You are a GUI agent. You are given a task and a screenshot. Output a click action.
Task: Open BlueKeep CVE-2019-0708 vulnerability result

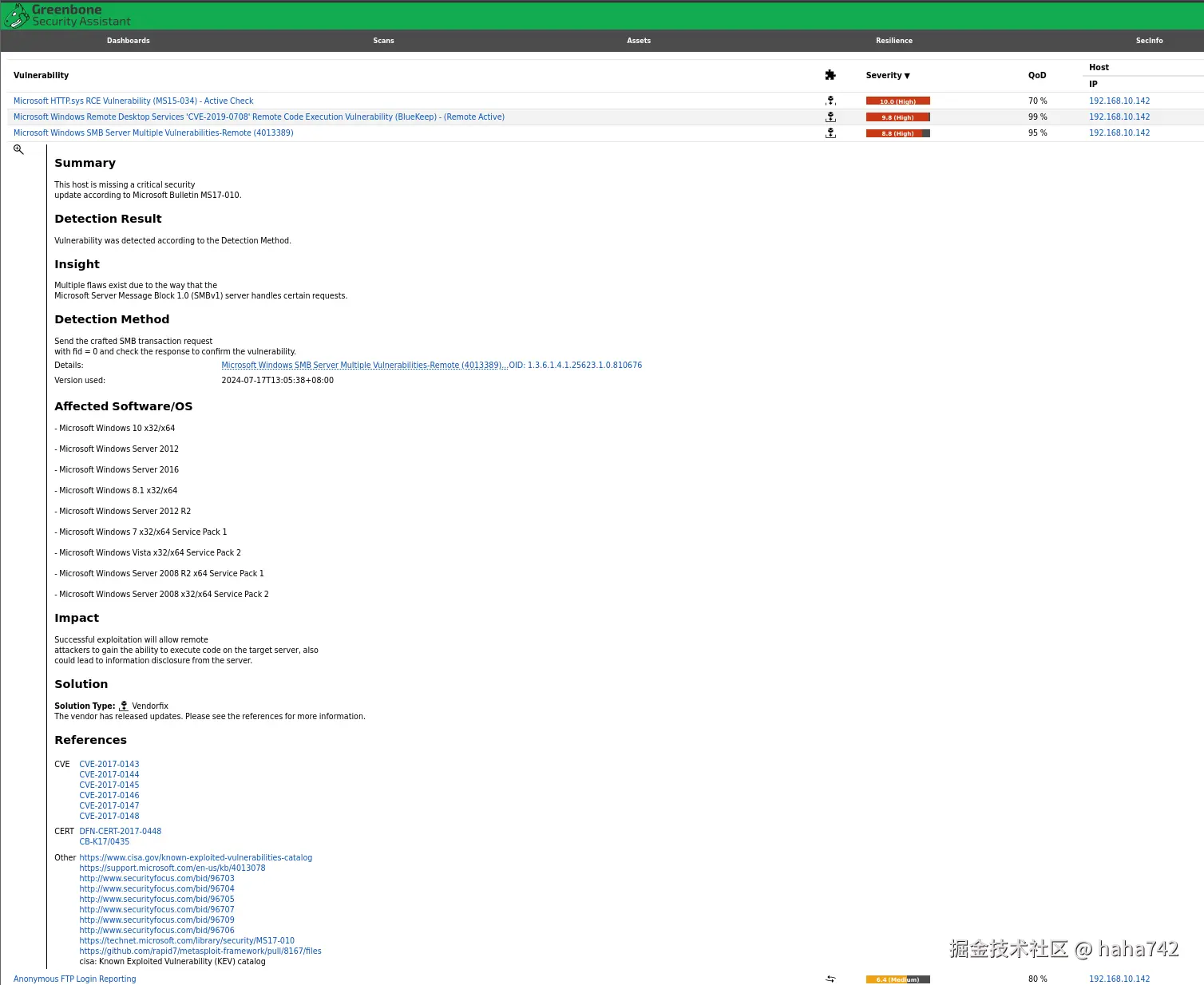[x=259, y=117]
